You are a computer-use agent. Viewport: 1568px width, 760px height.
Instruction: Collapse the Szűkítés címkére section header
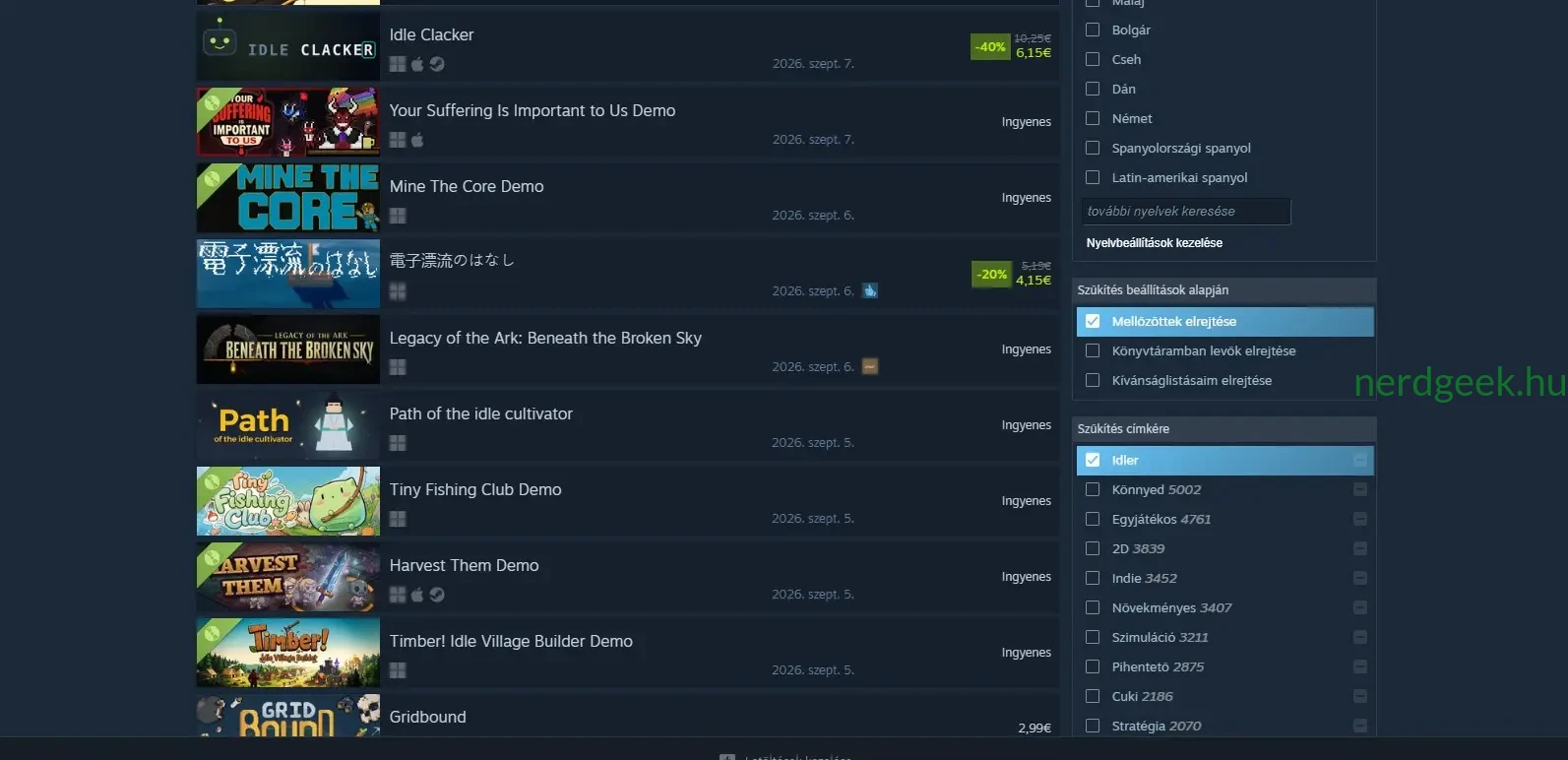tap(1223, 429)
